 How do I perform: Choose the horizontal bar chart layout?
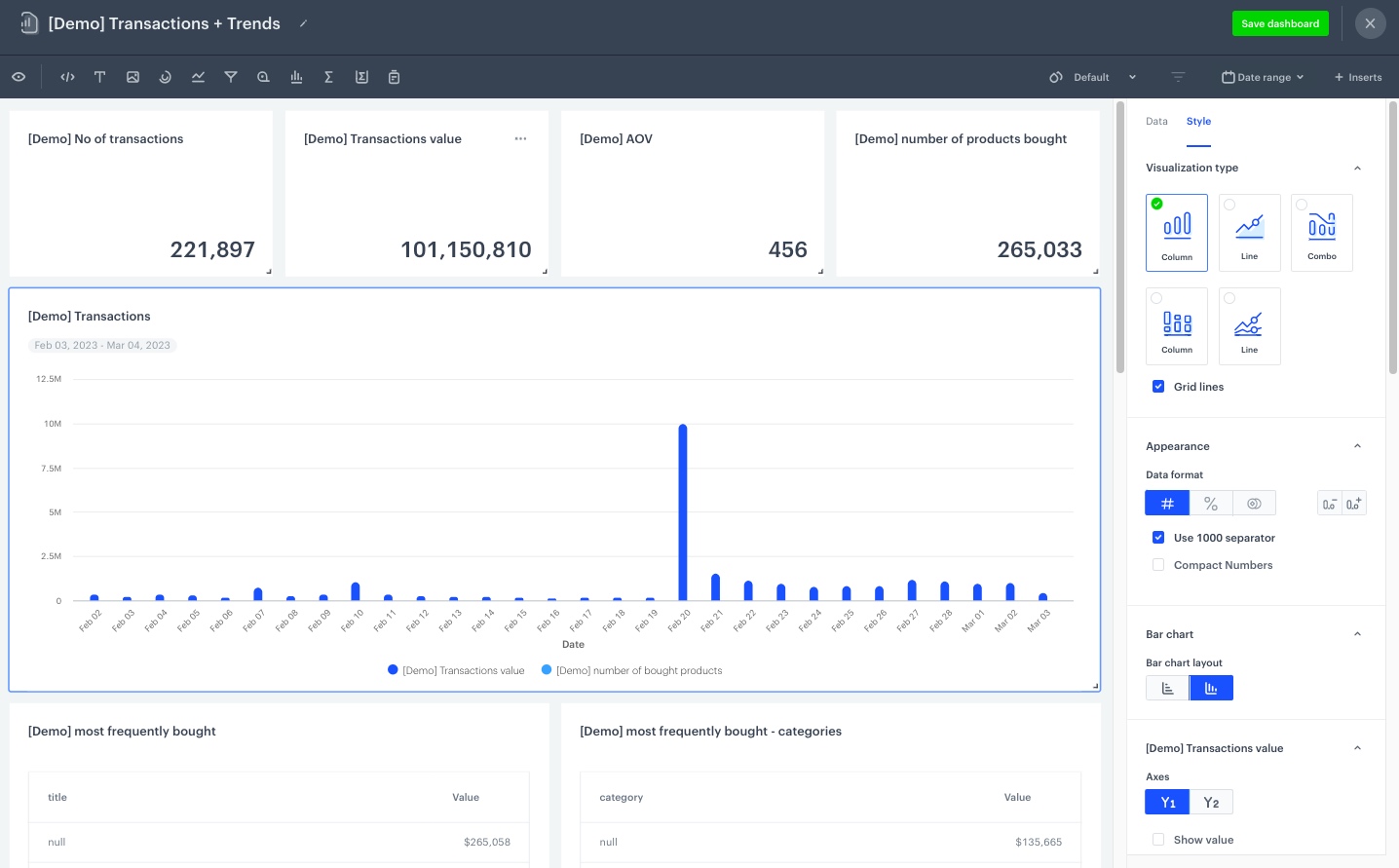click(x=1167, y=689)
